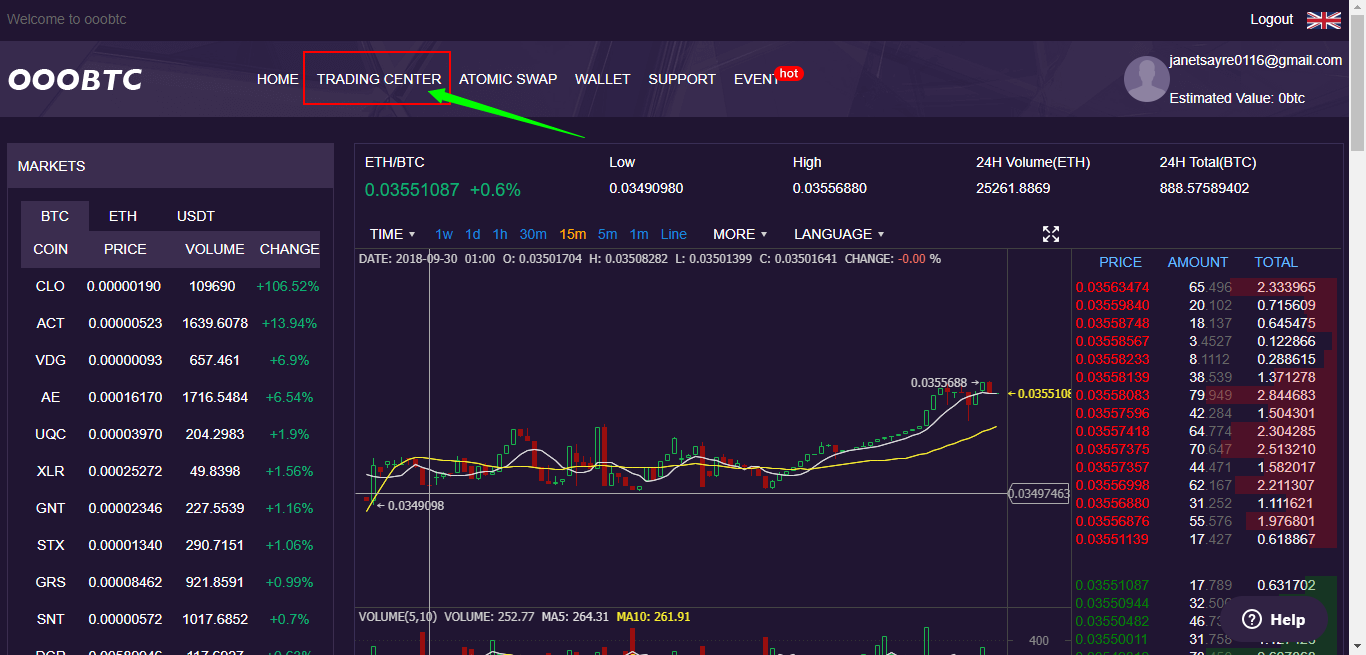The image size is (1366, 655).
Task: Select STX market row
Action: coord(171,545)
